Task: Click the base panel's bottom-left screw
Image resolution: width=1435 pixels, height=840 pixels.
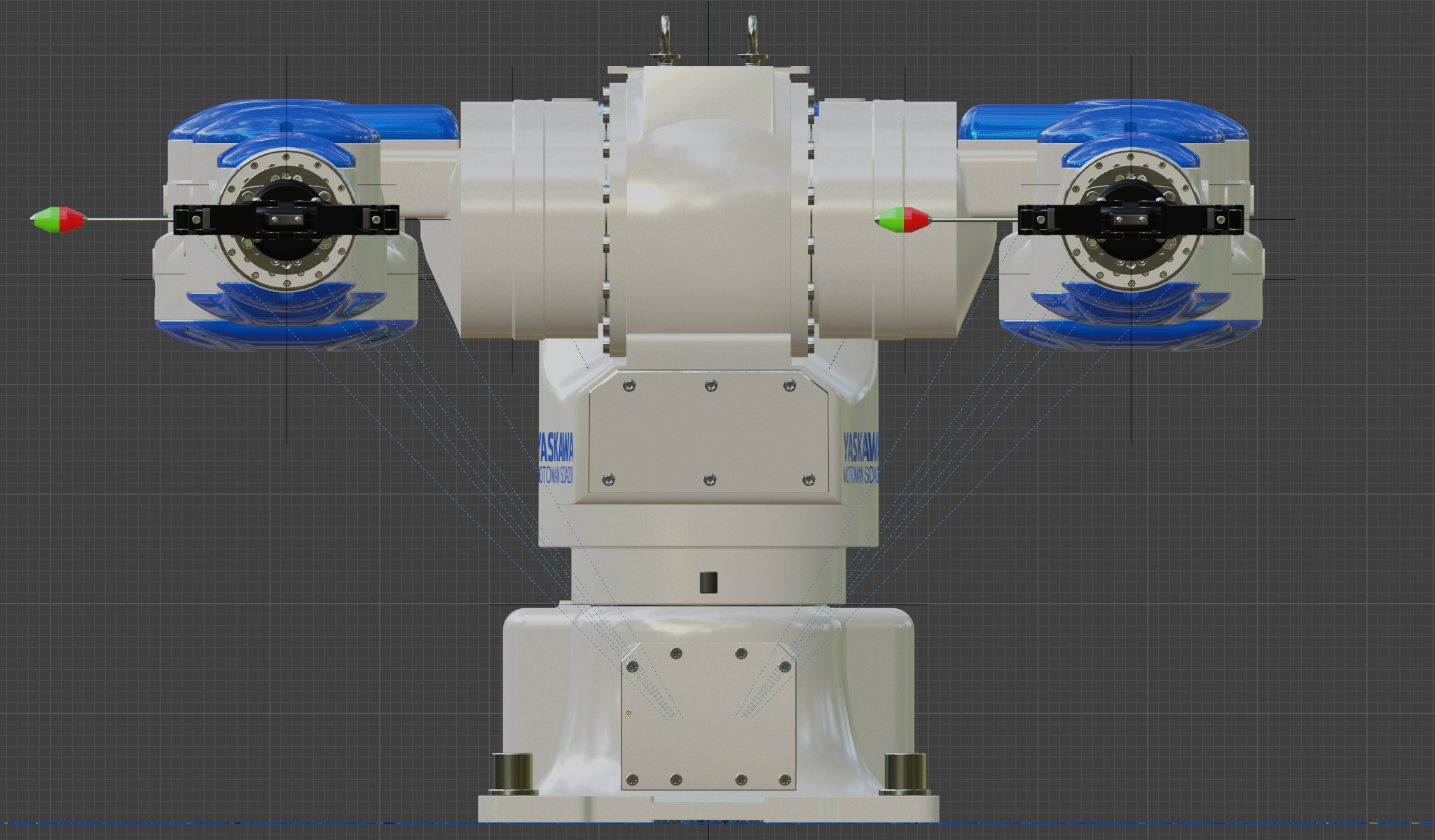Action: 632,780
